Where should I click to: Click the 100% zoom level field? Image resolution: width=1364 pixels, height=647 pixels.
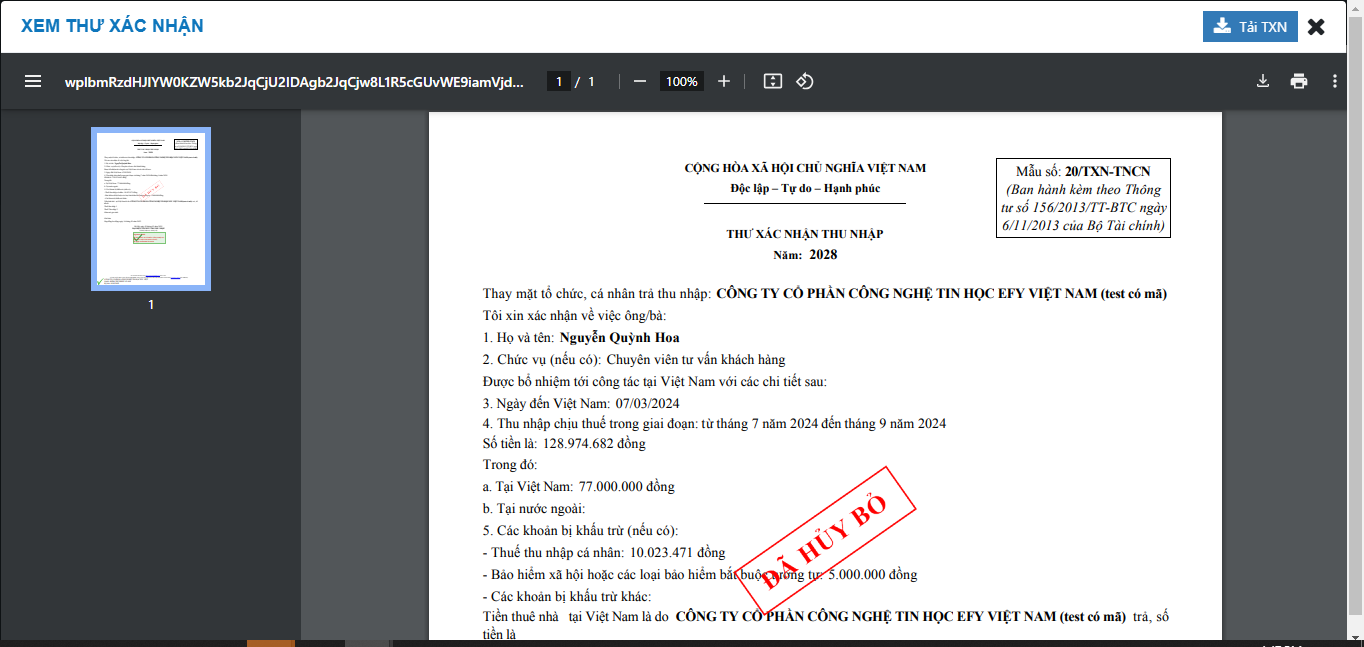click(681, 81)
